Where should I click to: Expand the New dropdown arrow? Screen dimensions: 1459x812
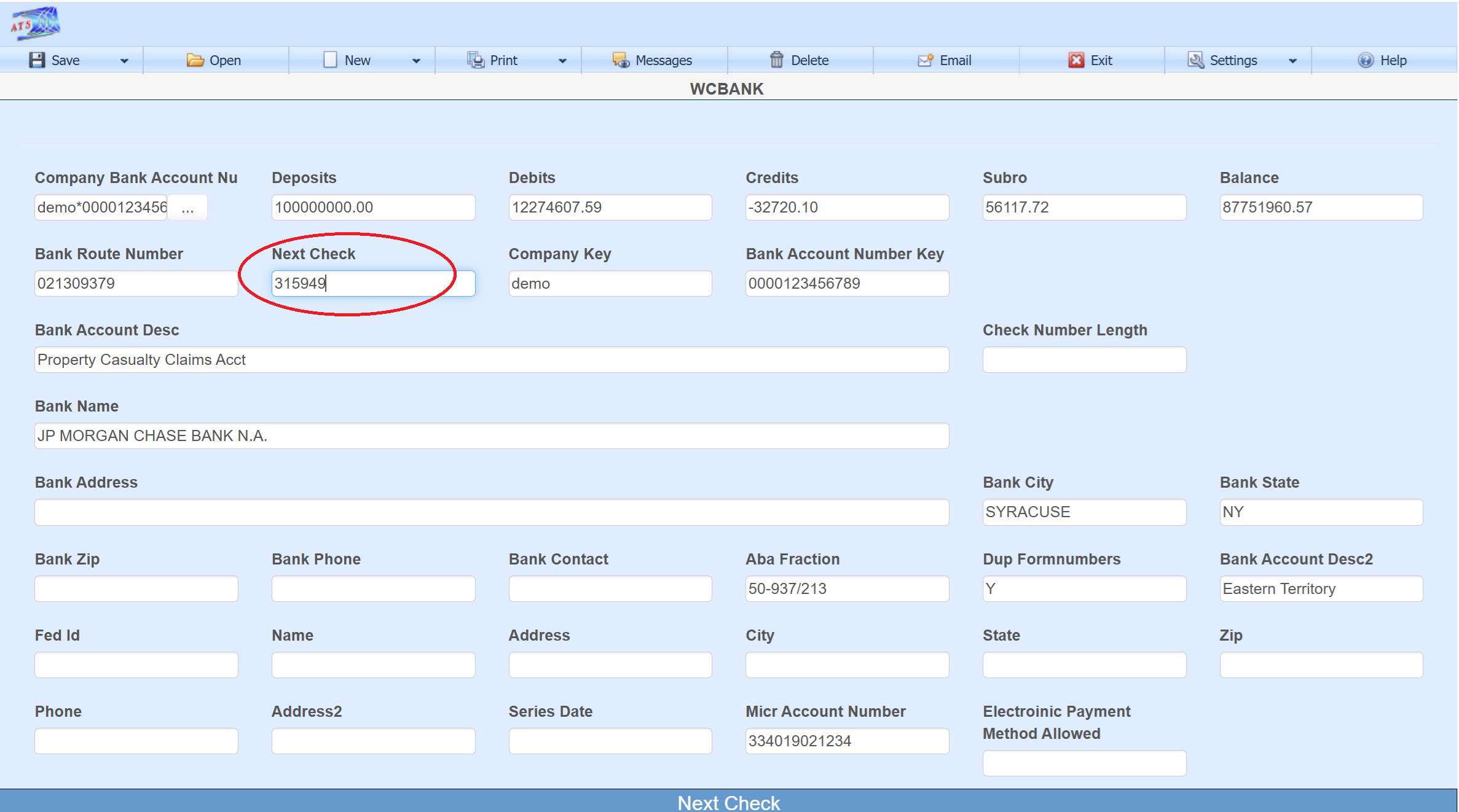click(416, 61)
